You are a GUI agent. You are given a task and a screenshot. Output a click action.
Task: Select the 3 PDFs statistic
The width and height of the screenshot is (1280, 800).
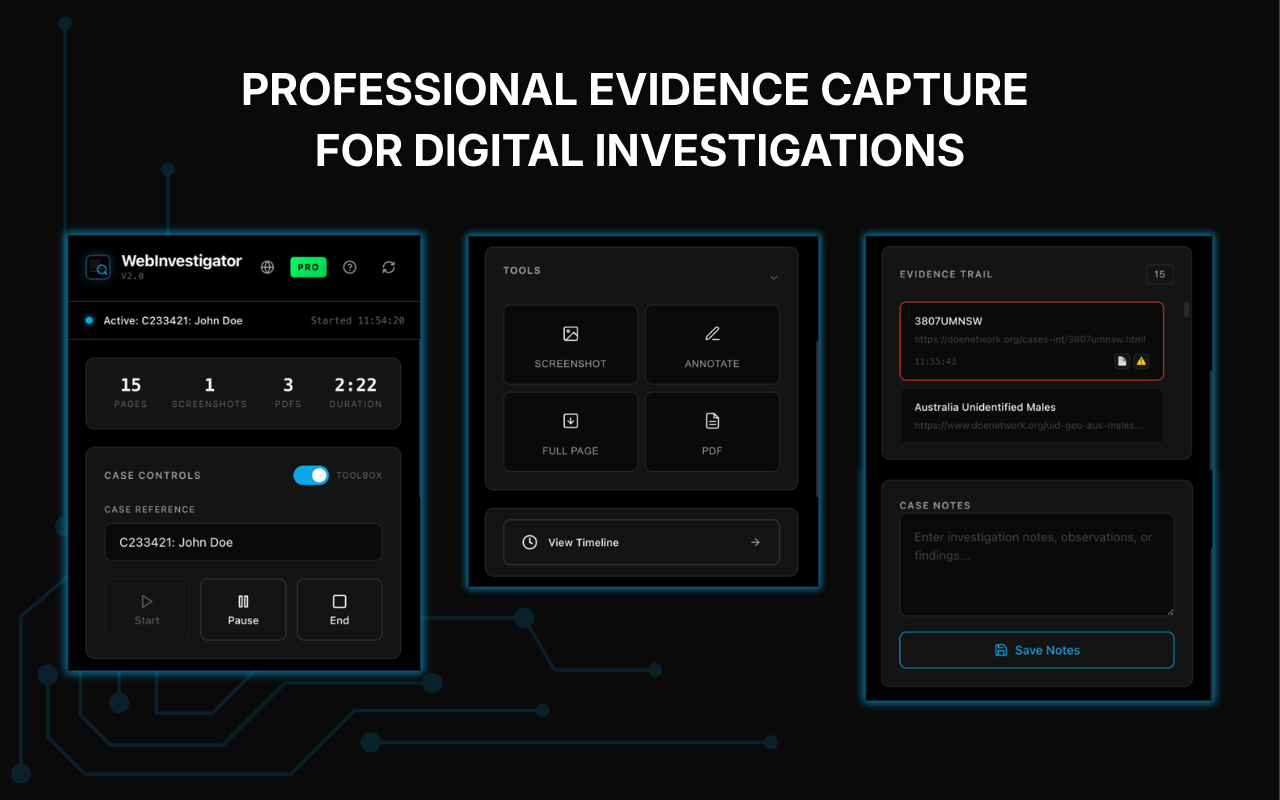click(288, 392)
